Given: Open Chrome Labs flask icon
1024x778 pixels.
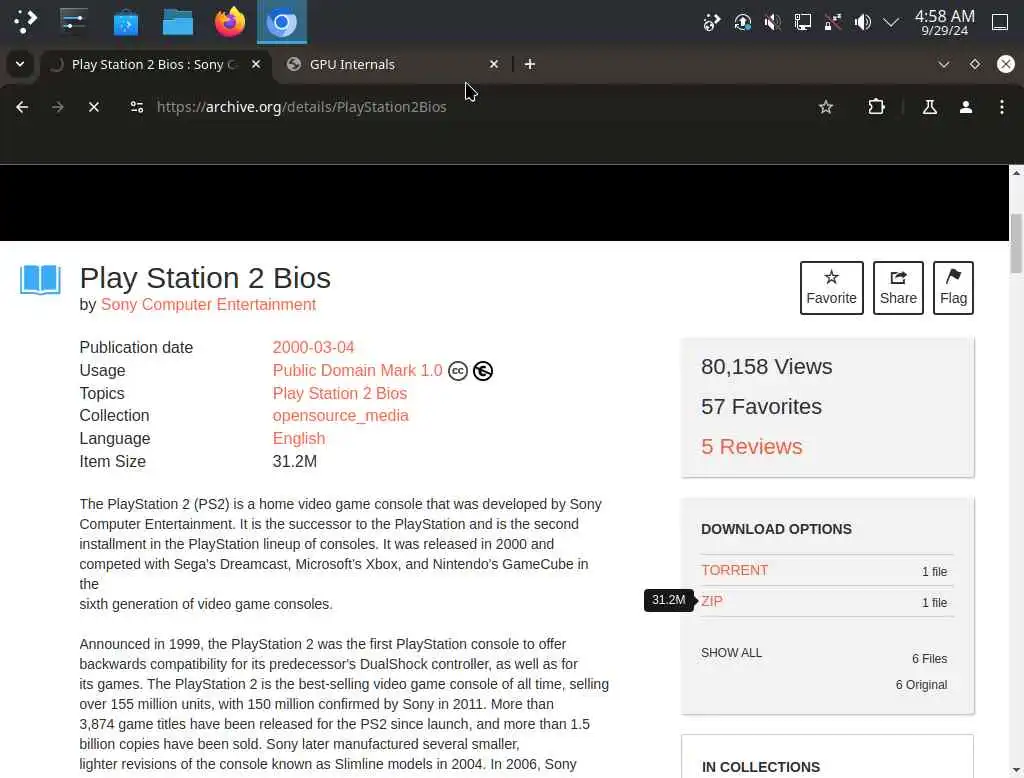Looking at the screenshot, I should [x=930, y=107].
